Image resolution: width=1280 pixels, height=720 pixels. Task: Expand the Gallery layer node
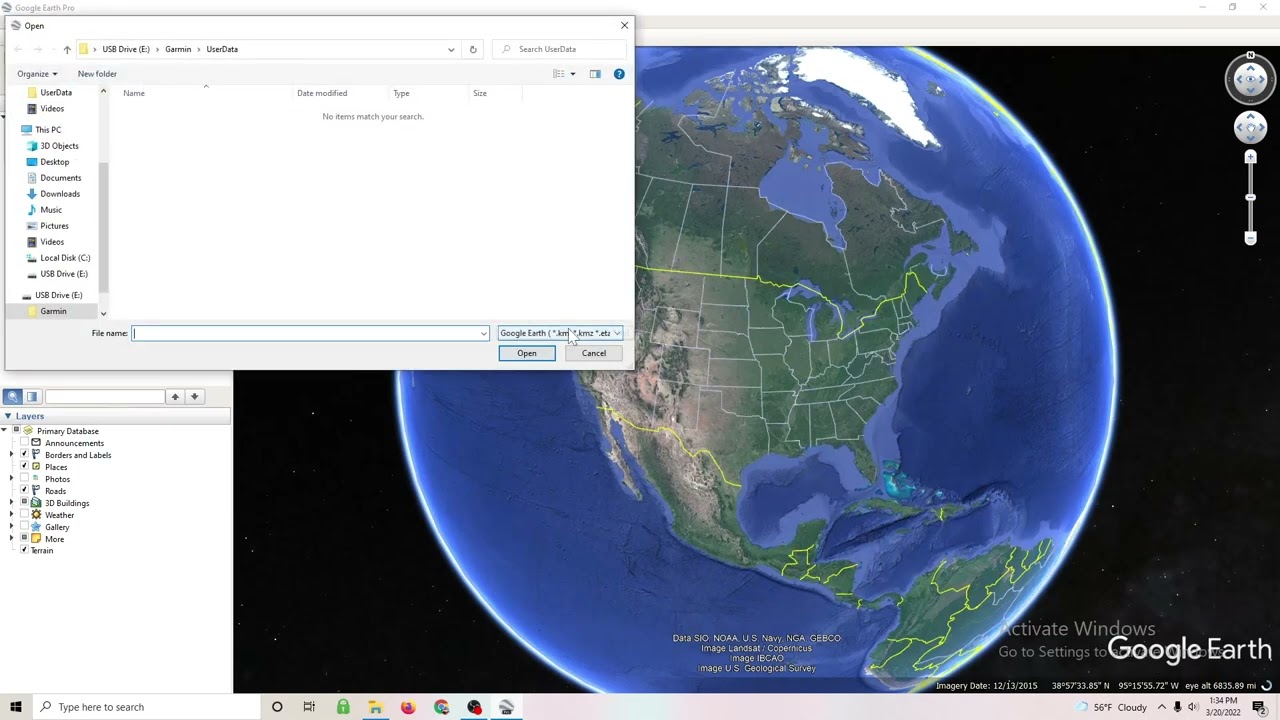pos(12,527)
